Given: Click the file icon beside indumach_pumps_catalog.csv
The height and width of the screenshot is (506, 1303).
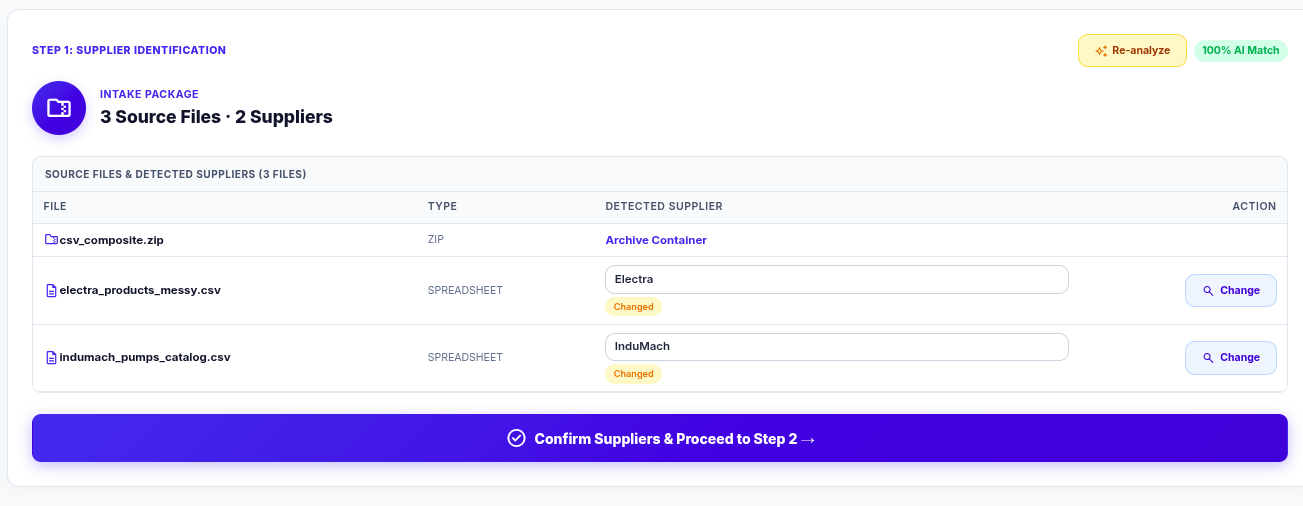Looking at the screenshot, I should point(51,357).
